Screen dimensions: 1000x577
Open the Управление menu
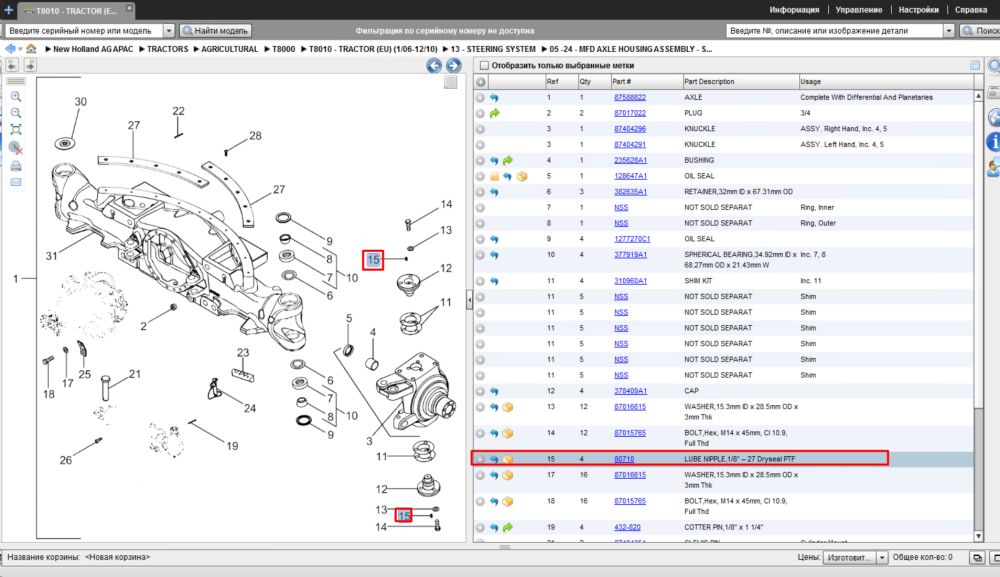858,10
